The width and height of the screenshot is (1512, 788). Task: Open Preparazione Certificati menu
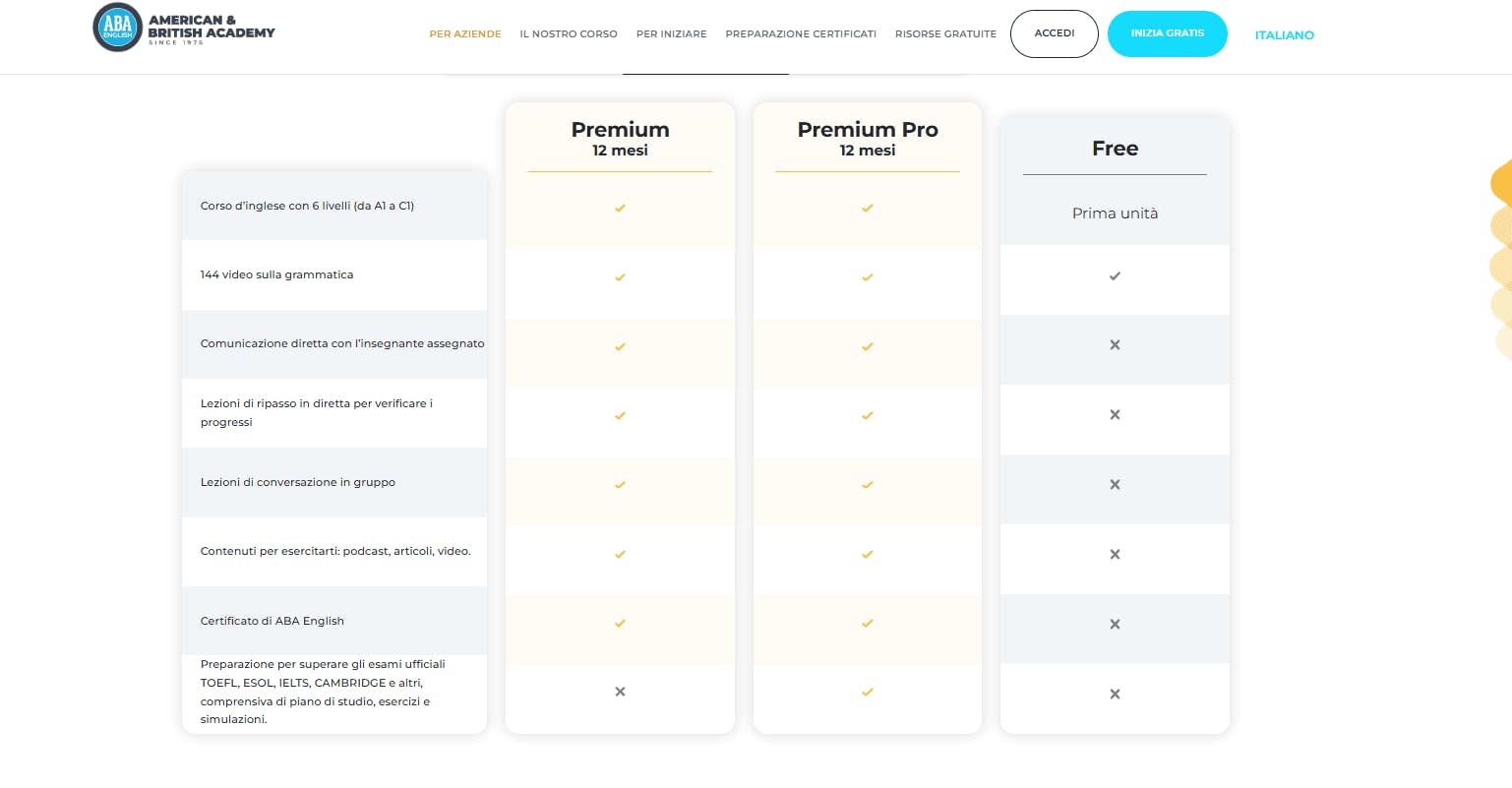tap(801, 34)
